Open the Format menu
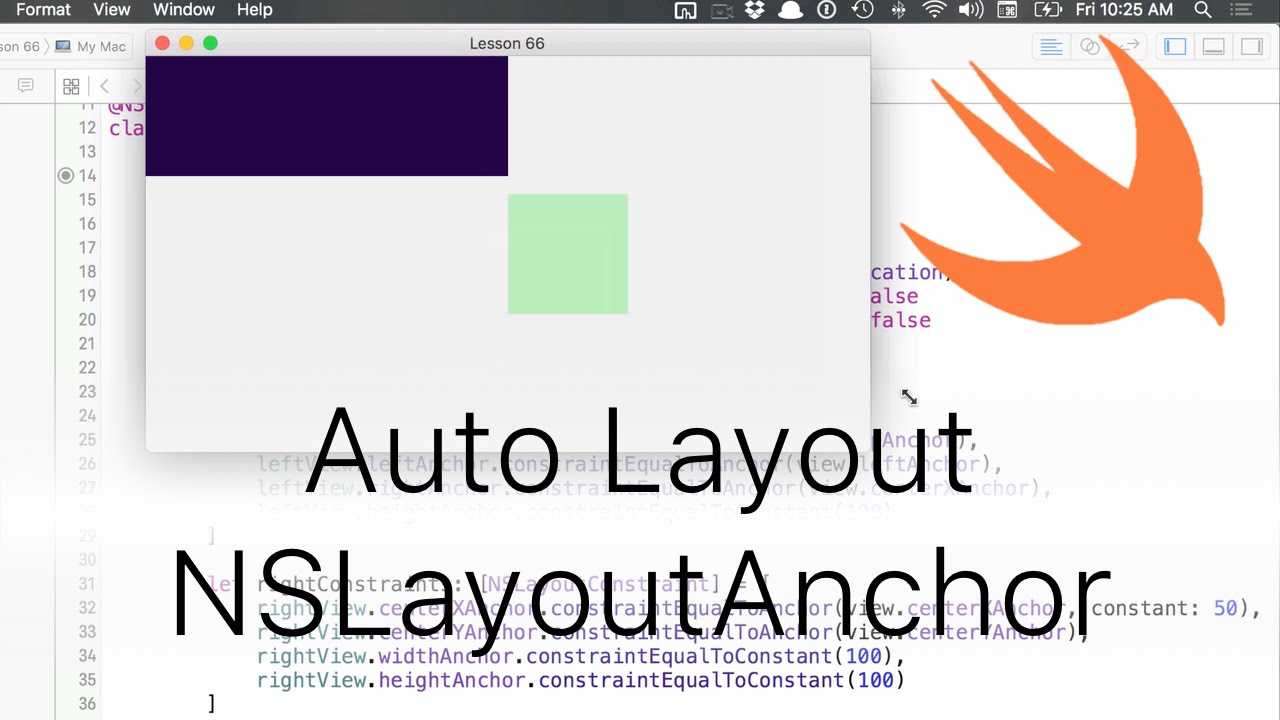 [x=43, y=10]
